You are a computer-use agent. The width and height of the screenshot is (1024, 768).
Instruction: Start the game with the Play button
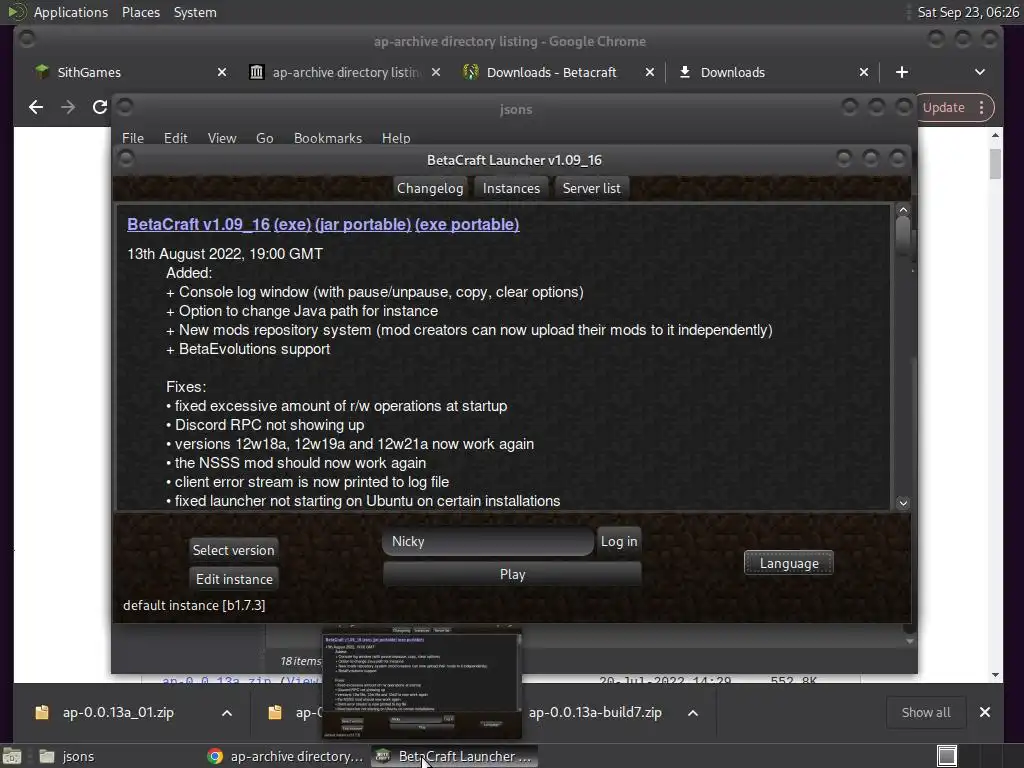512,574
